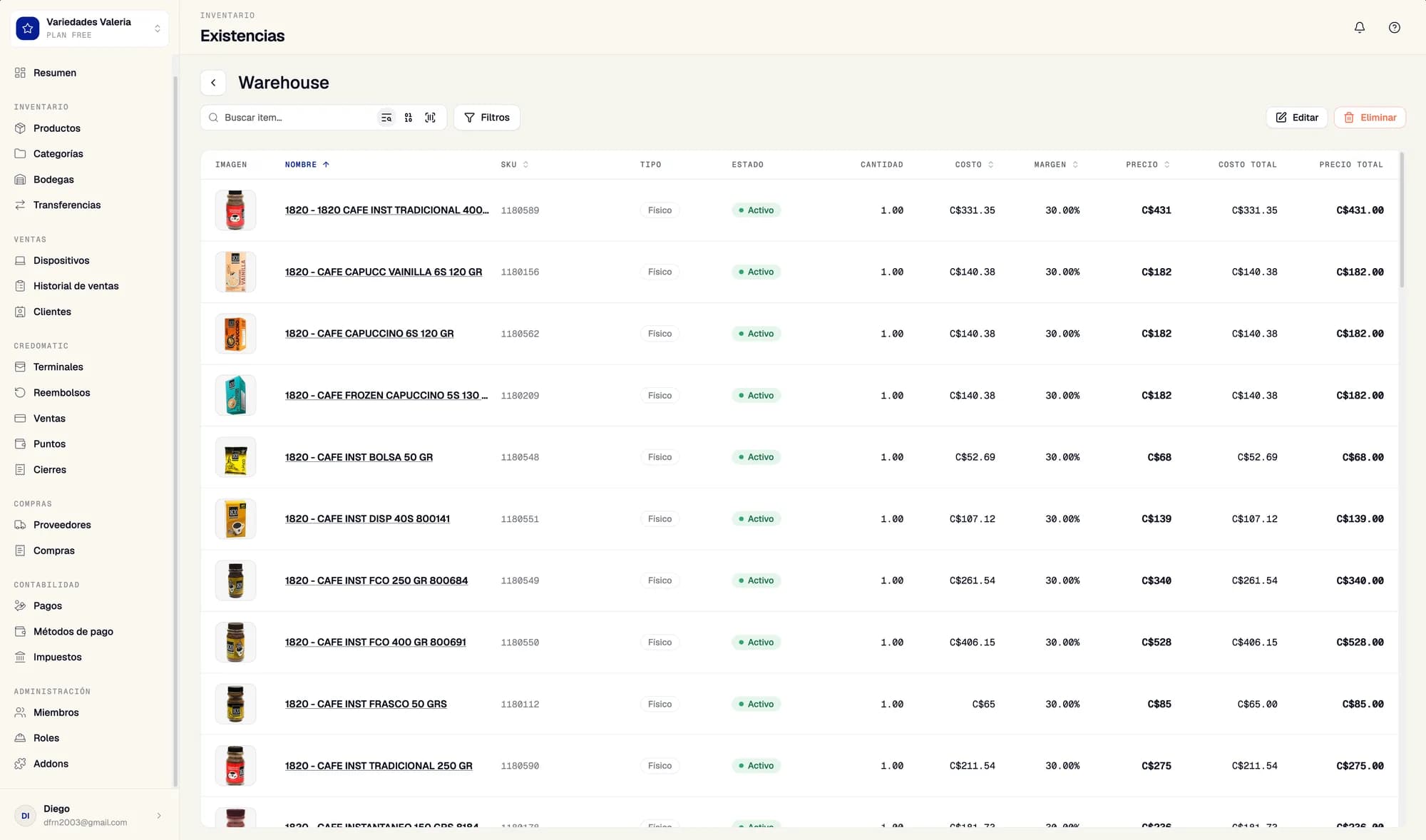Image resolution: width=1426 pixels, height=840 pixels.
Task: Expand the Variedades Valeria store switcher
Action: tap(90, 29)
